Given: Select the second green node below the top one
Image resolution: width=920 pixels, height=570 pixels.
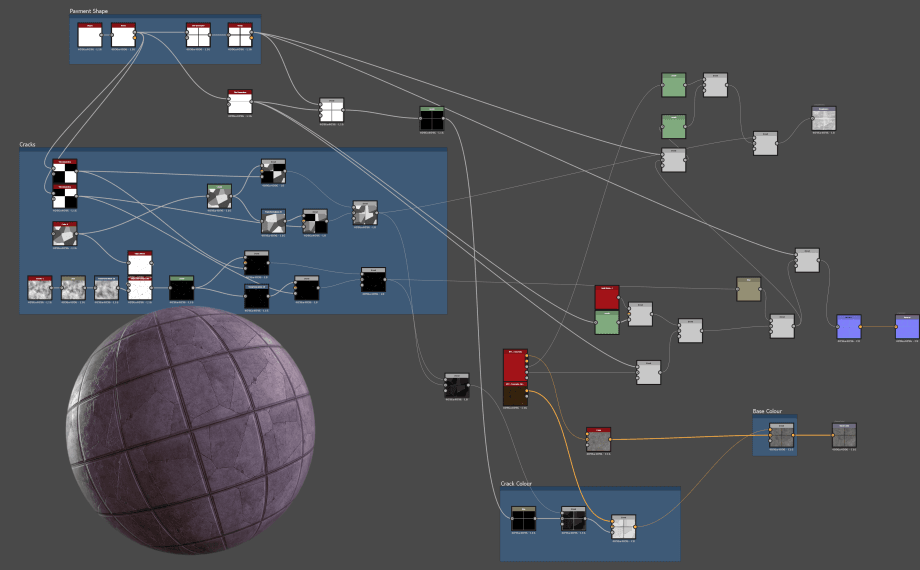Looking at the screenshot, I should point(674,127).
